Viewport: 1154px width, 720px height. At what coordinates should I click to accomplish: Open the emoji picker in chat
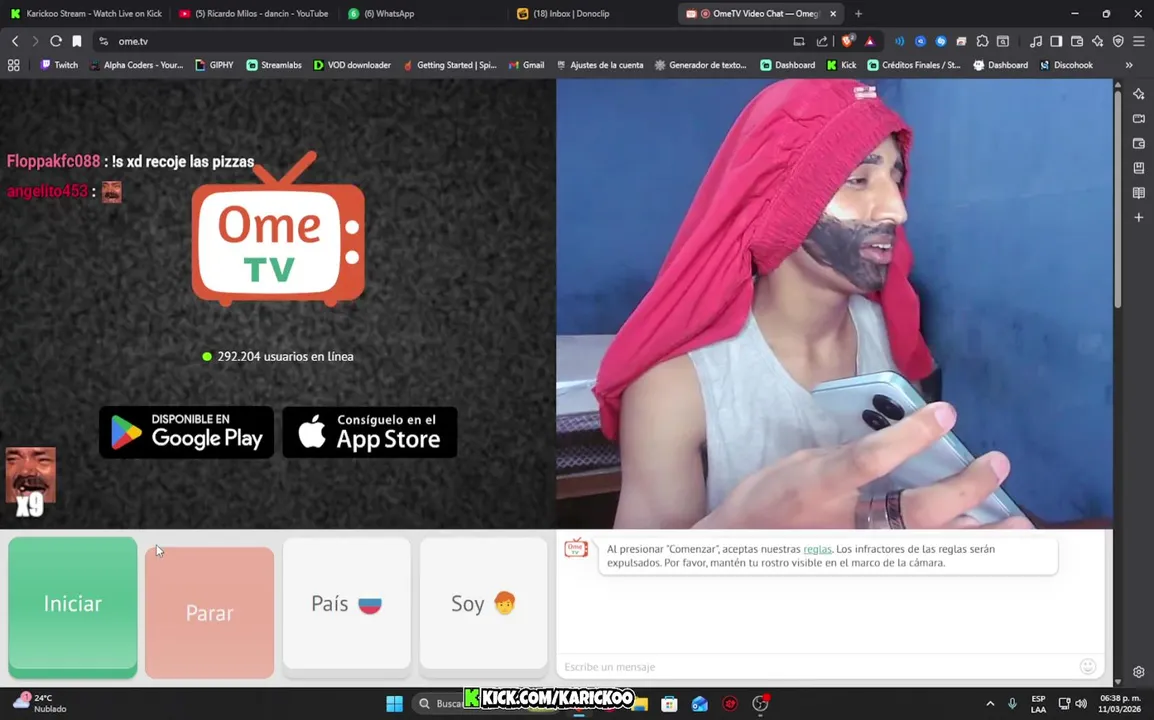coord(1088,666)
